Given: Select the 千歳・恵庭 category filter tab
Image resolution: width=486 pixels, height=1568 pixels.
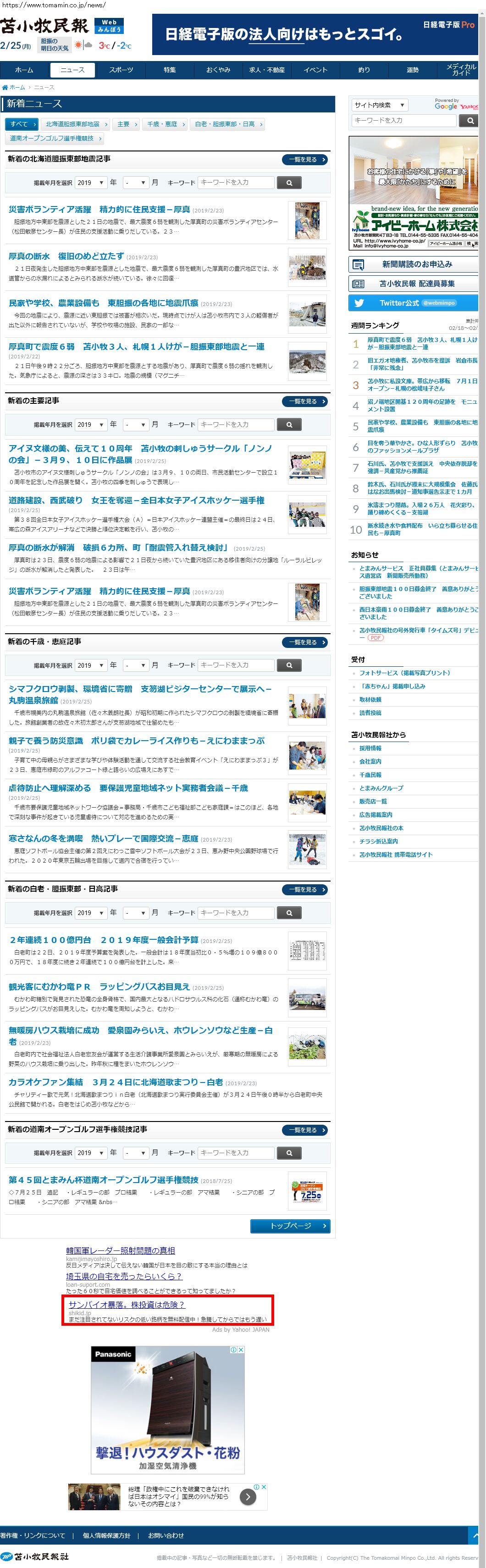Looking at the screenshot, I should (164, 124).
